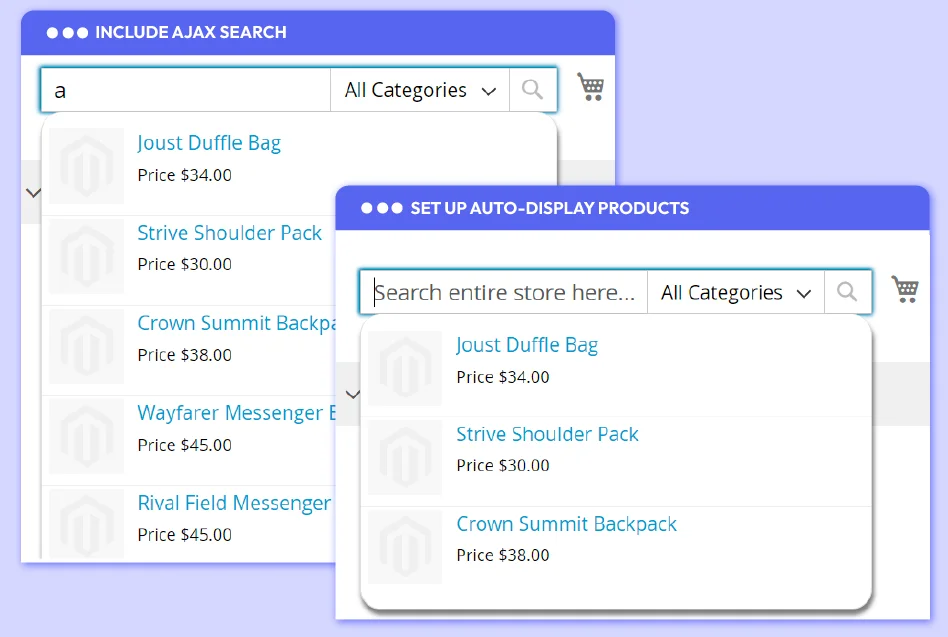Image resolution: width=948 pixels, height=637 pixels.
Task: Click the Joust Duffle Bag thumbnail in the back window
Action: point(87,165)
